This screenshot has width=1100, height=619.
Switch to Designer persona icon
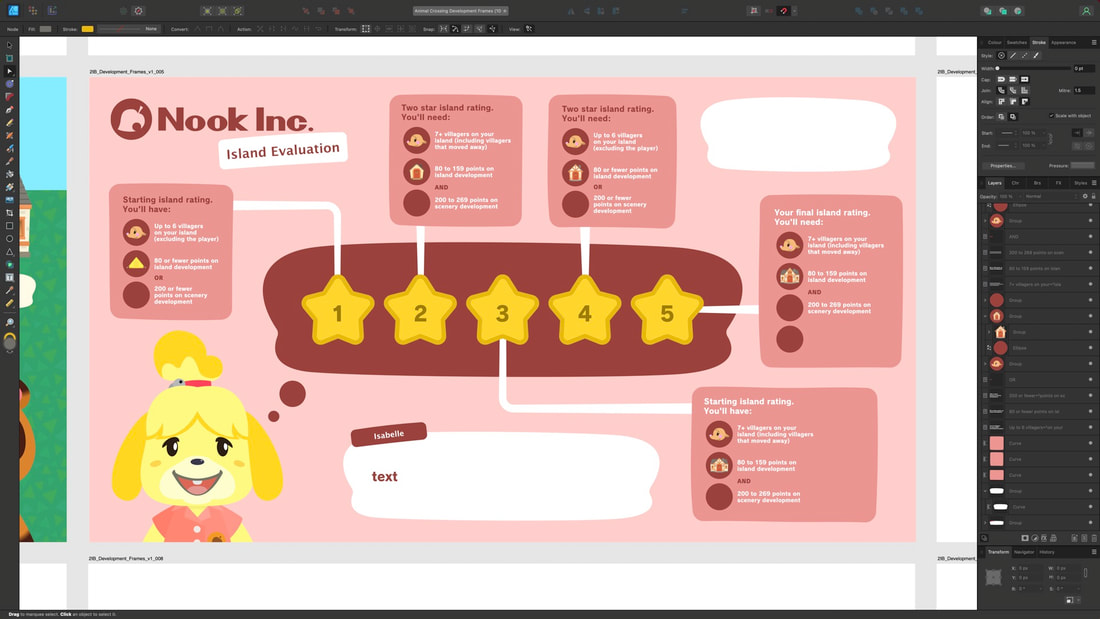coord(13,11)
